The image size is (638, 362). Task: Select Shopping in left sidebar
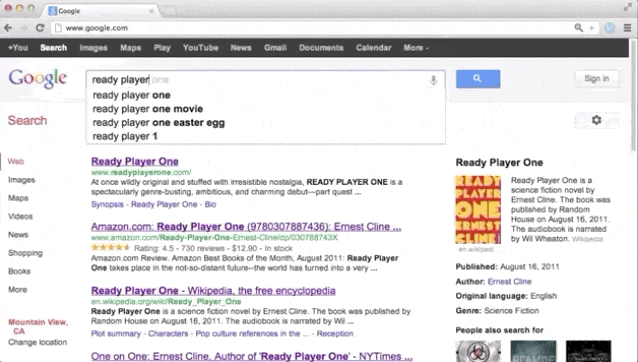[25, 253]
